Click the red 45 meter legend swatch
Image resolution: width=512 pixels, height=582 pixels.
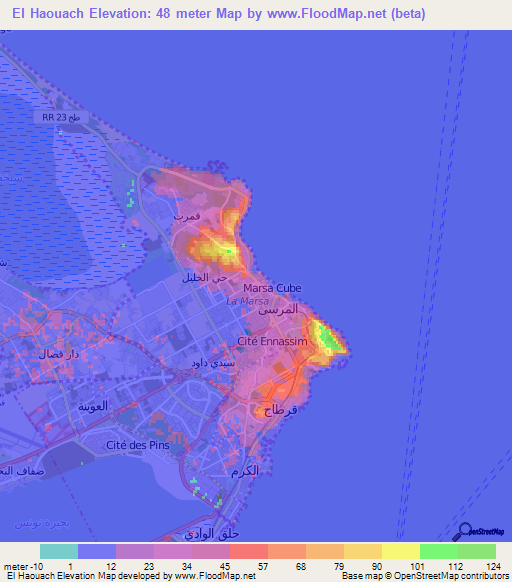(x=249, y=551)
